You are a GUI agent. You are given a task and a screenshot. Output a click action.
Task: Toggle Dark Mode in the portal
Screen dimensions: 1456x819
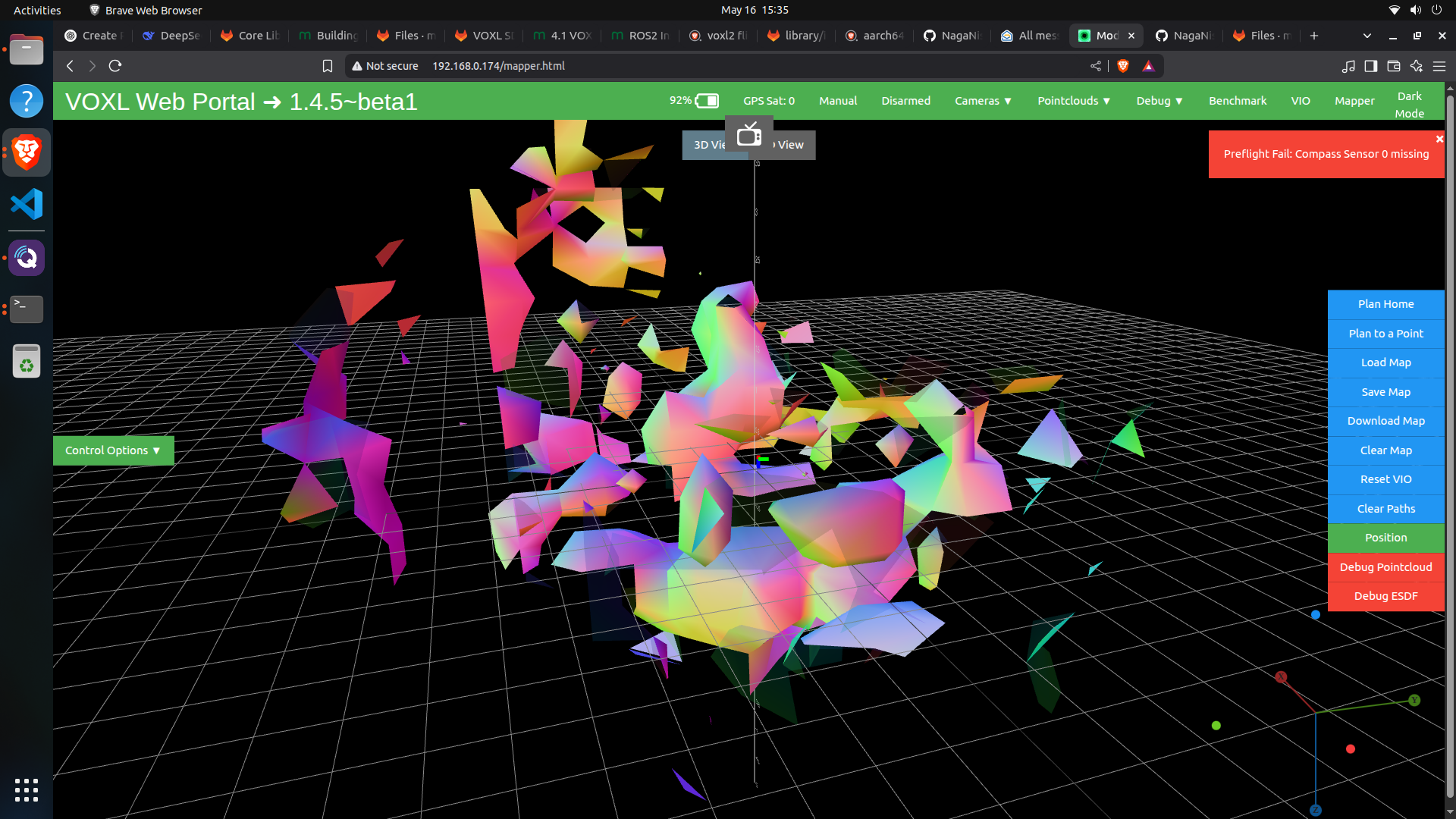(1409, 105)
